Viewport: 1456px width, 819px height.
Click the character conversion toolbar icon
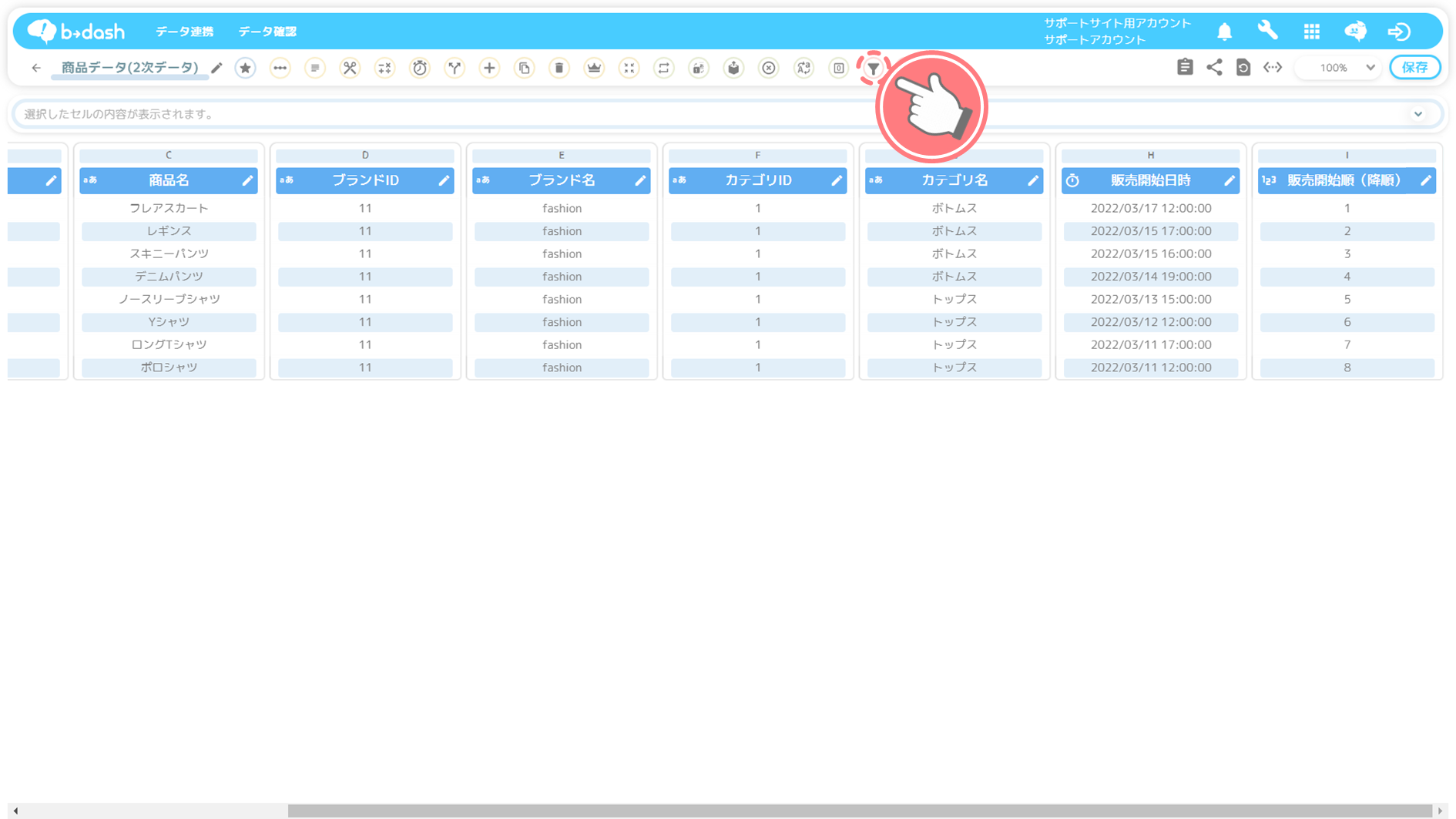[803, 68]
